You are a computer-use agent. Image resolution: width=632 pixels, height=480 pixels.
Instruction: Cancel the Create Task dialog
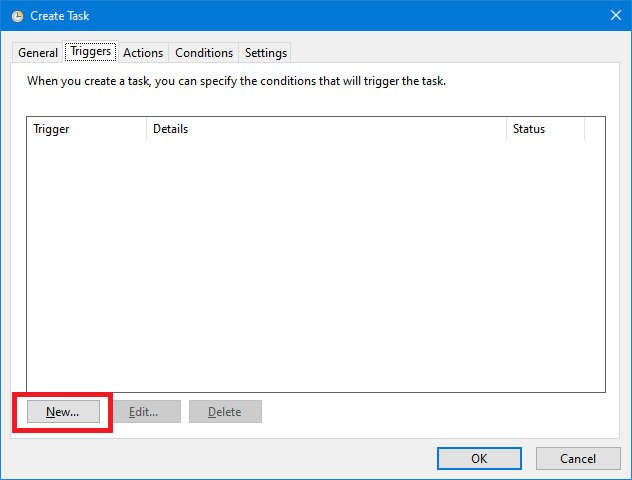578,458
